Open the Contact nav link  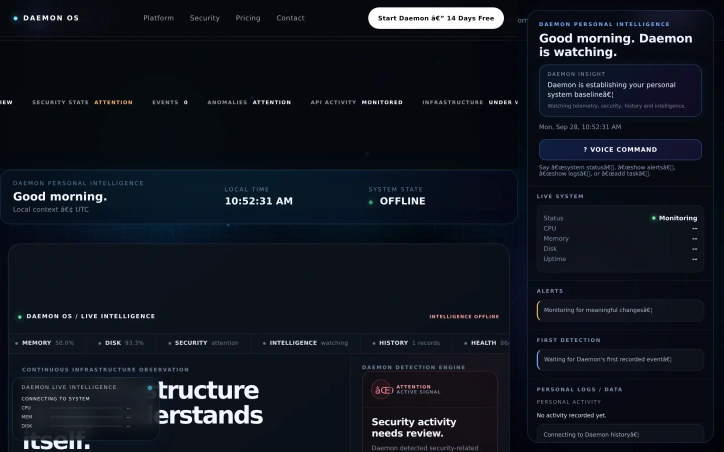click(290, 18)
